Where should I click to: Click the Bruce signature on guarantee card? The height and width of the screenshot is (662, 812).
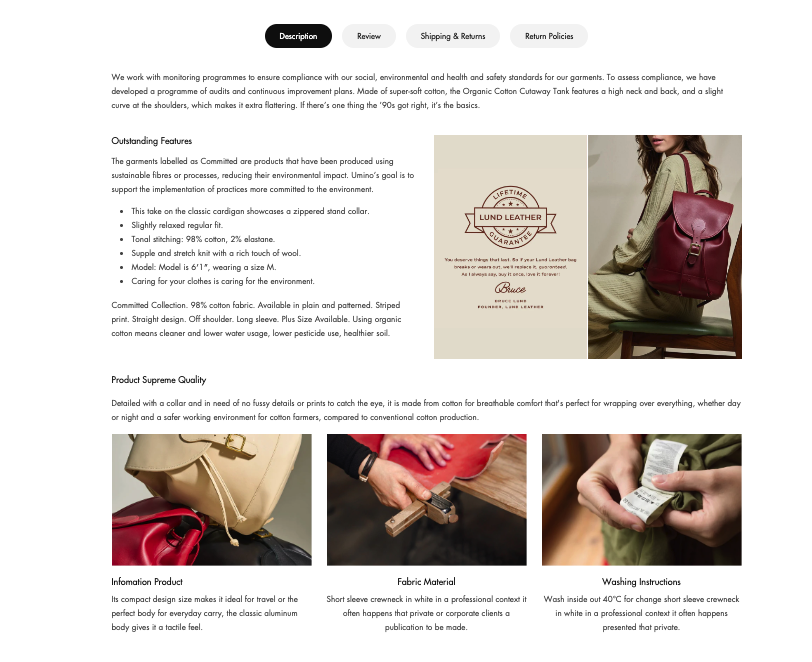(510, 288)
